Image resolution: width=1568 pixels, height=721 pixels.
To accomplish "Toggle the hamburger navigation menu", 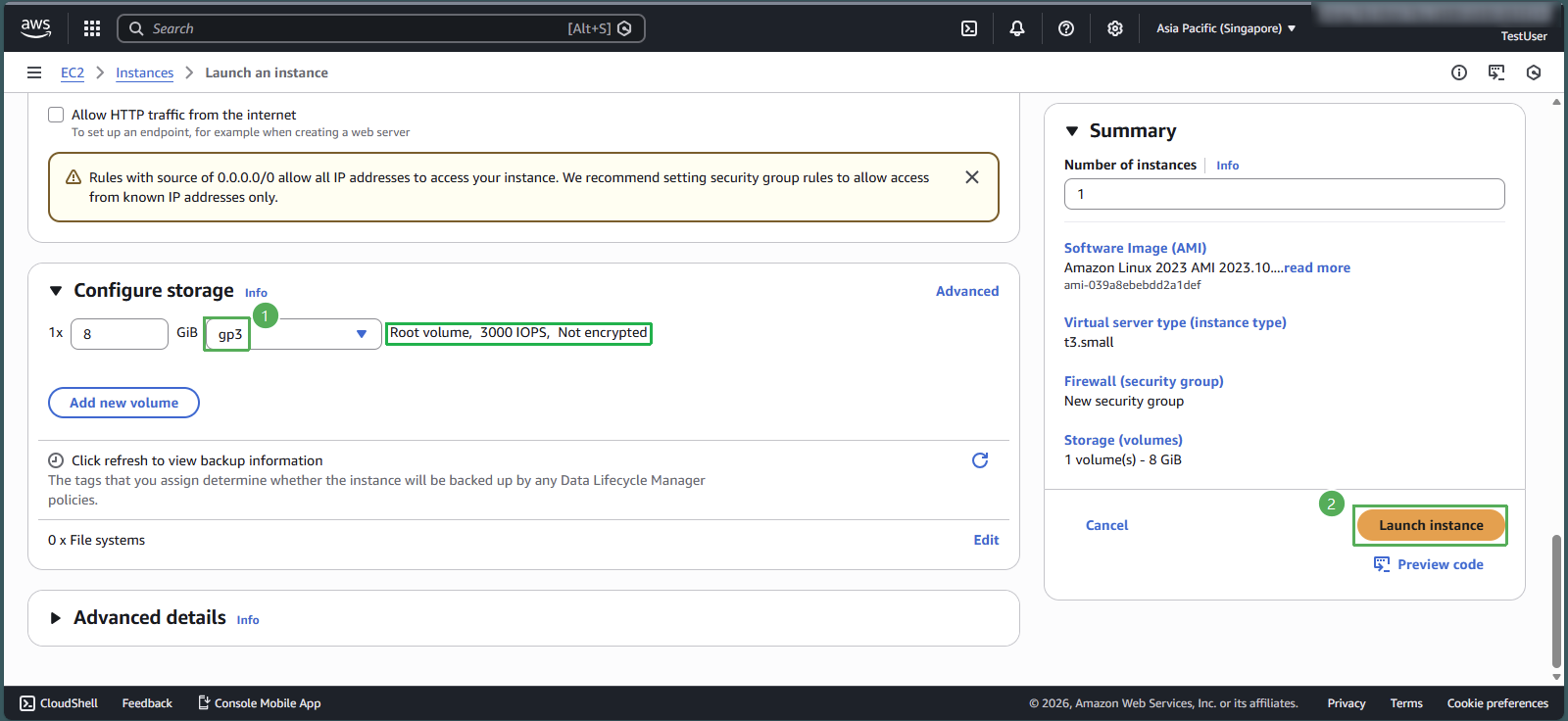I will click(34, 72).
